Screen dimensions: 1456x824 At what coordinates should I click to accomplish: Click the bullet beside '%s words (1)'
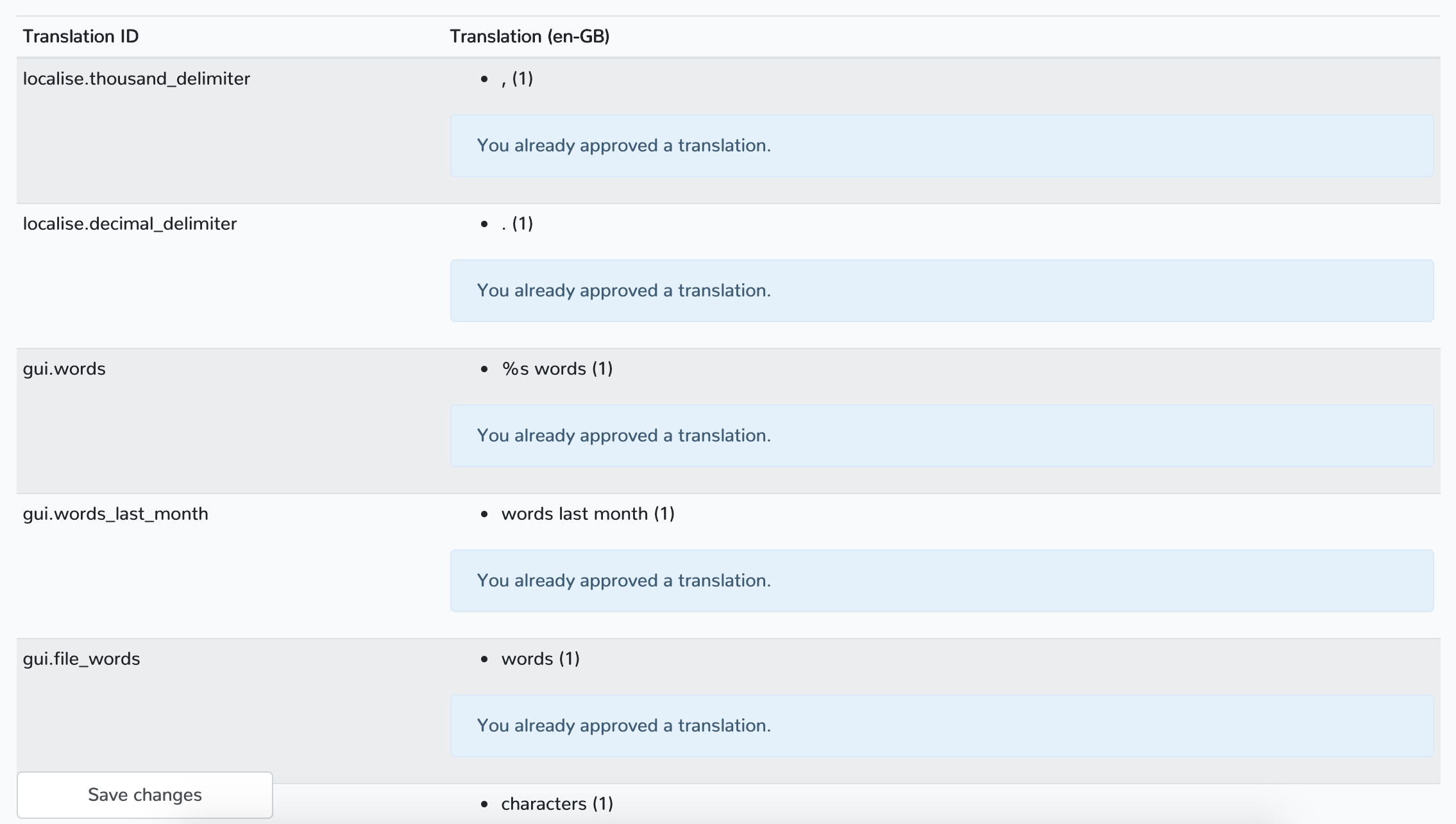pos(484,369)
